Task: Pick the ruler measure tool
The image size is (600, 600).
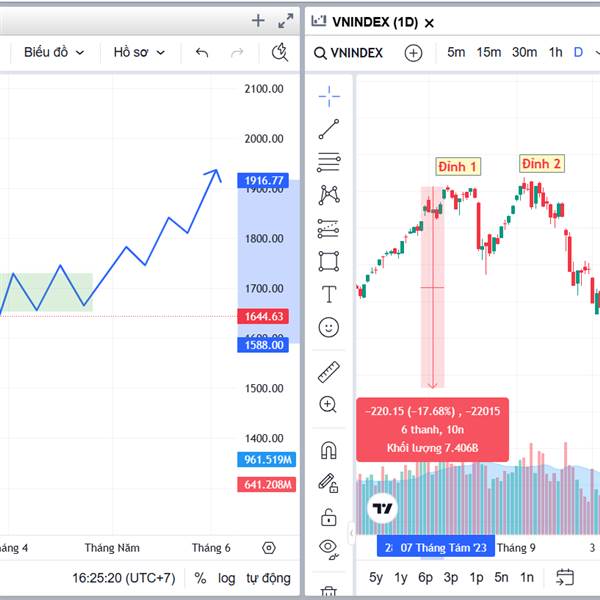Action: [x=329, y=372]
